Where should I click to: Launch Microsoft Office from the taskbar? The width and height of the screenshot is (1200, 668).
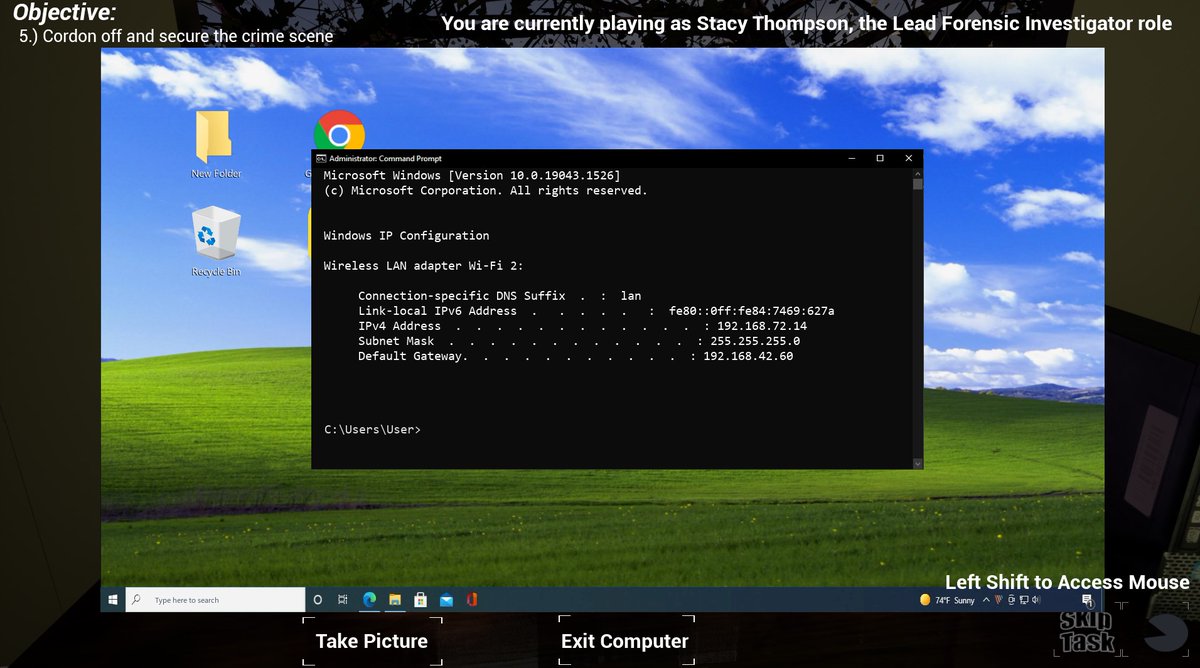[472, 599]
